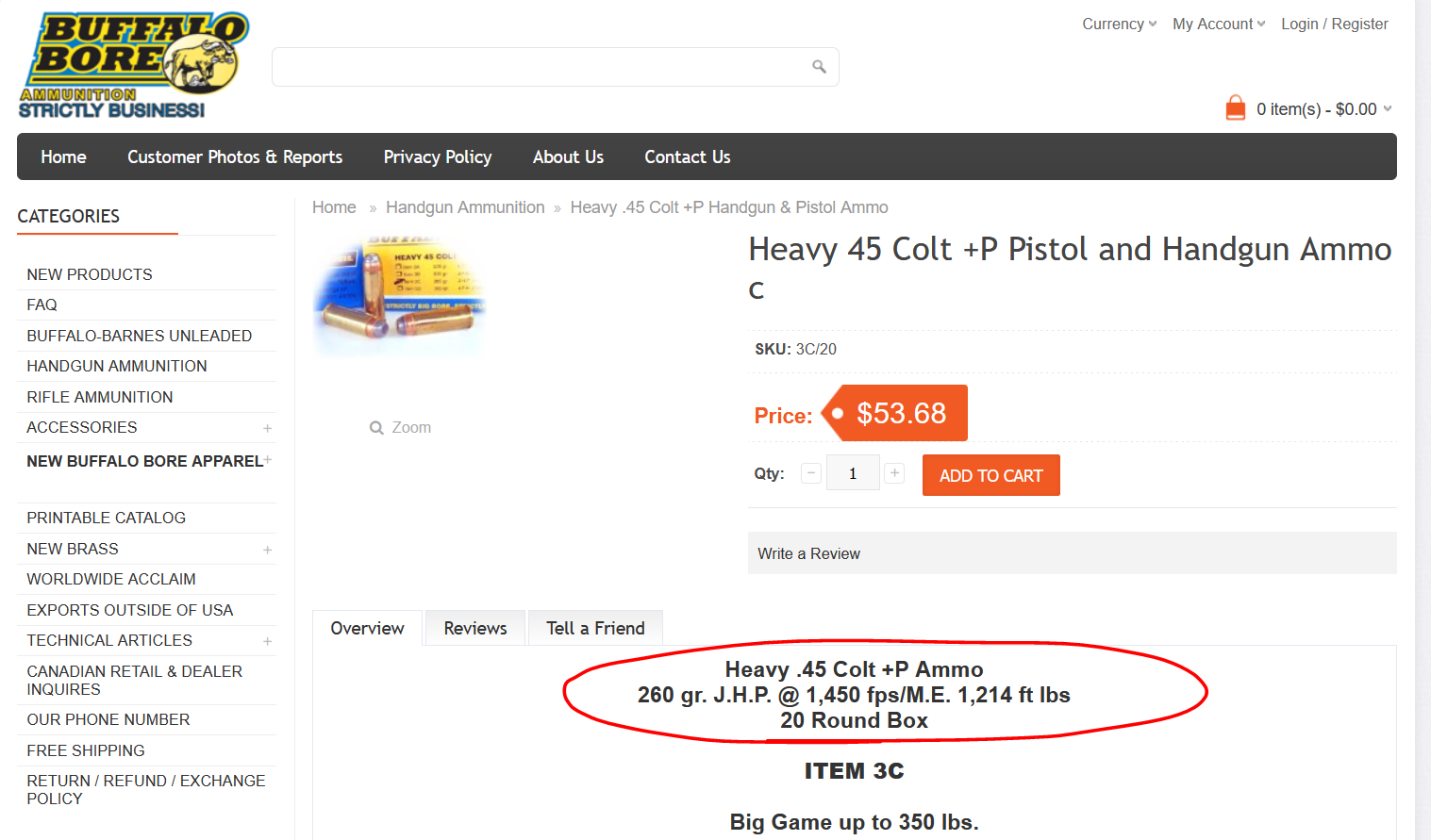Open the Currency dropdown
1431x840 pixels.
(1119, 24)
